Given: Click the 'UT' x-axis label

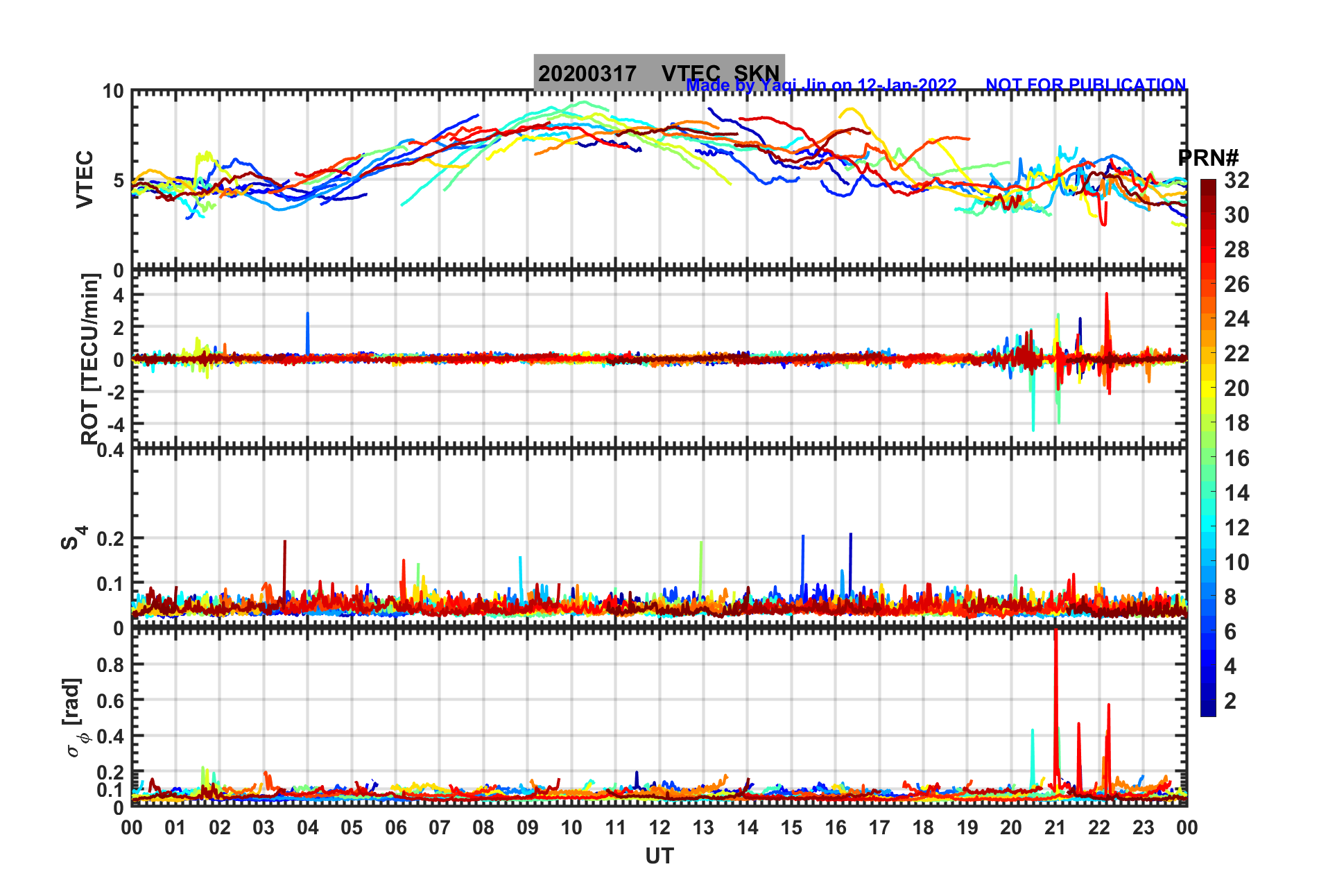Looking at the screenshot, I should pyautogui.click(x=659, y=856).
